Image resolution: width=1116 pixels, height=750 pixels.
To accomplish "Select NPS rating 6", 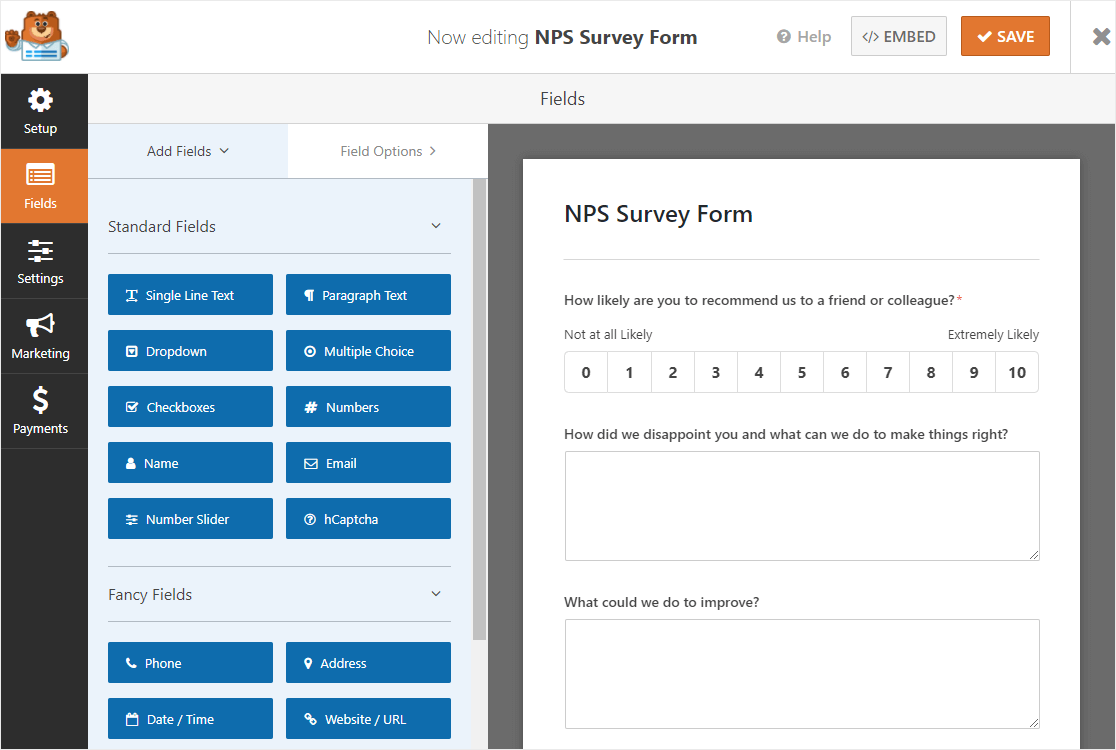I will click(x=845, y=372).
